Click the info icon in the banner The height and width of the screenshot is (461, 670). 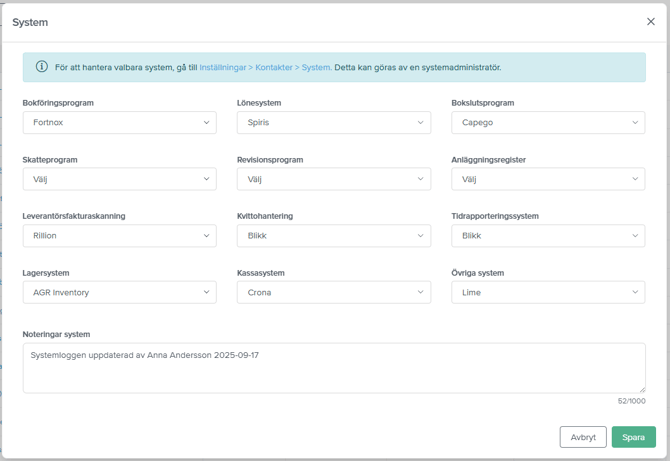coord(41,67)
